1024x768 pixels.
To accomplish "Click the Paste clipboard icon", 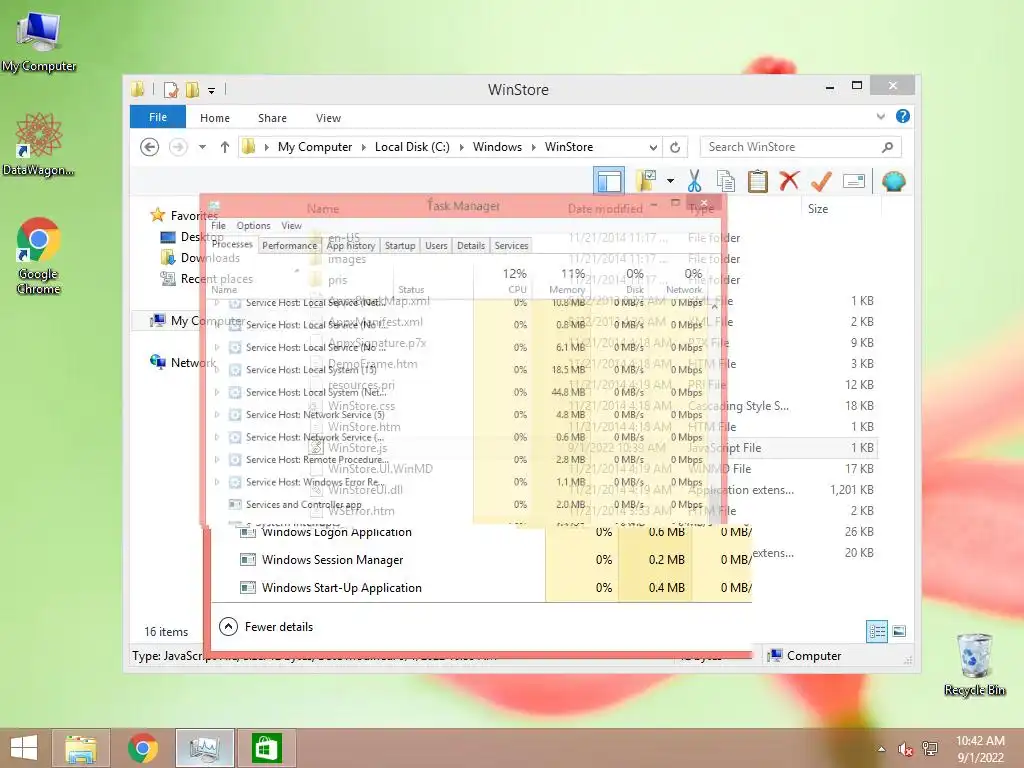I will click(x=758, y=181).
